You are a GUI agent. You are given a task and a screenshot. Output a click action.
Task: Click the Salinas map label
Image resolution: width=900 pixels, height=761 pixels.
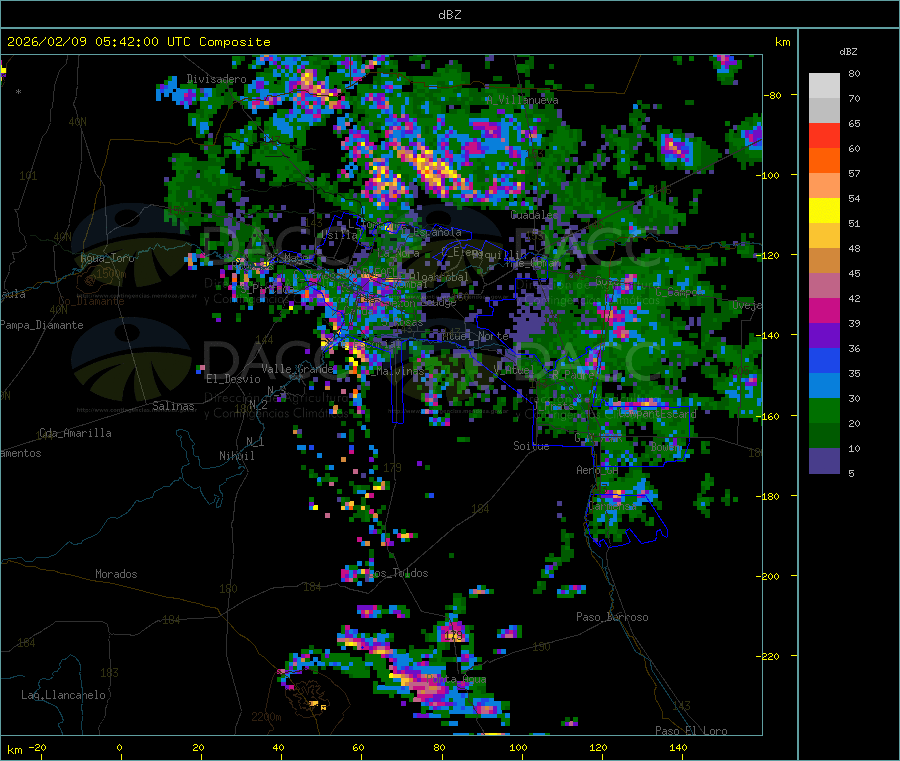(173, 406)
